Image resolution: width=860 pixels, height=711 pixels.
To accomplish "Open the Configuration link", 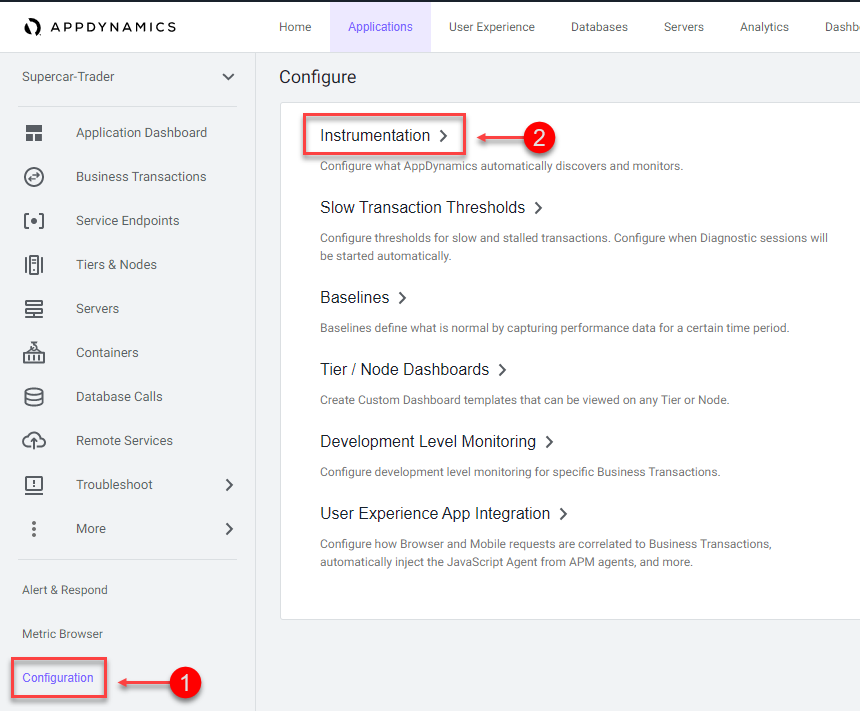I will tap(58, 678).
